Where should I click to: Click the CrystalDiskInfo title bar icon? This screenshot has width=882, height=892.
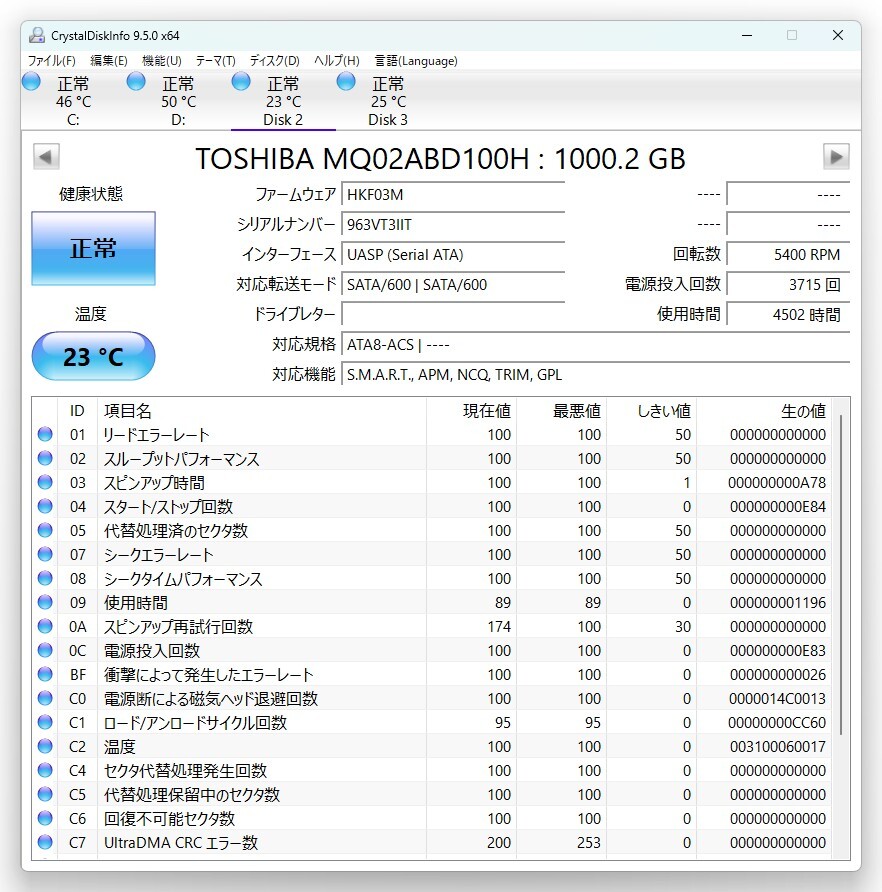tap(37, 35)
